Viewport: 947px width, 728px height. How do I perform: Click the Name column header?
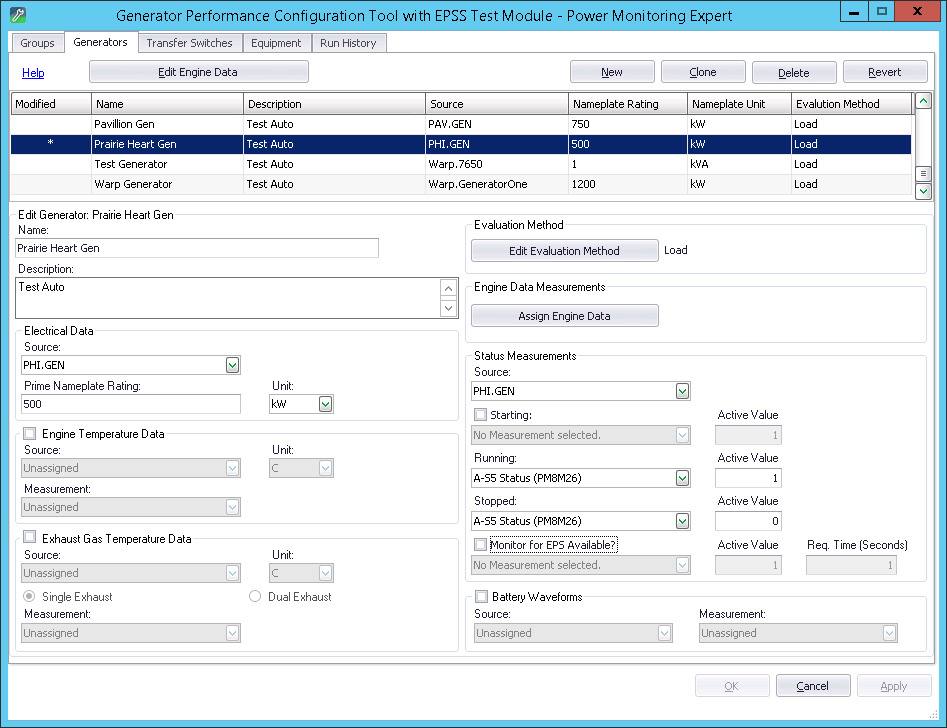click(x=167, y=104)
